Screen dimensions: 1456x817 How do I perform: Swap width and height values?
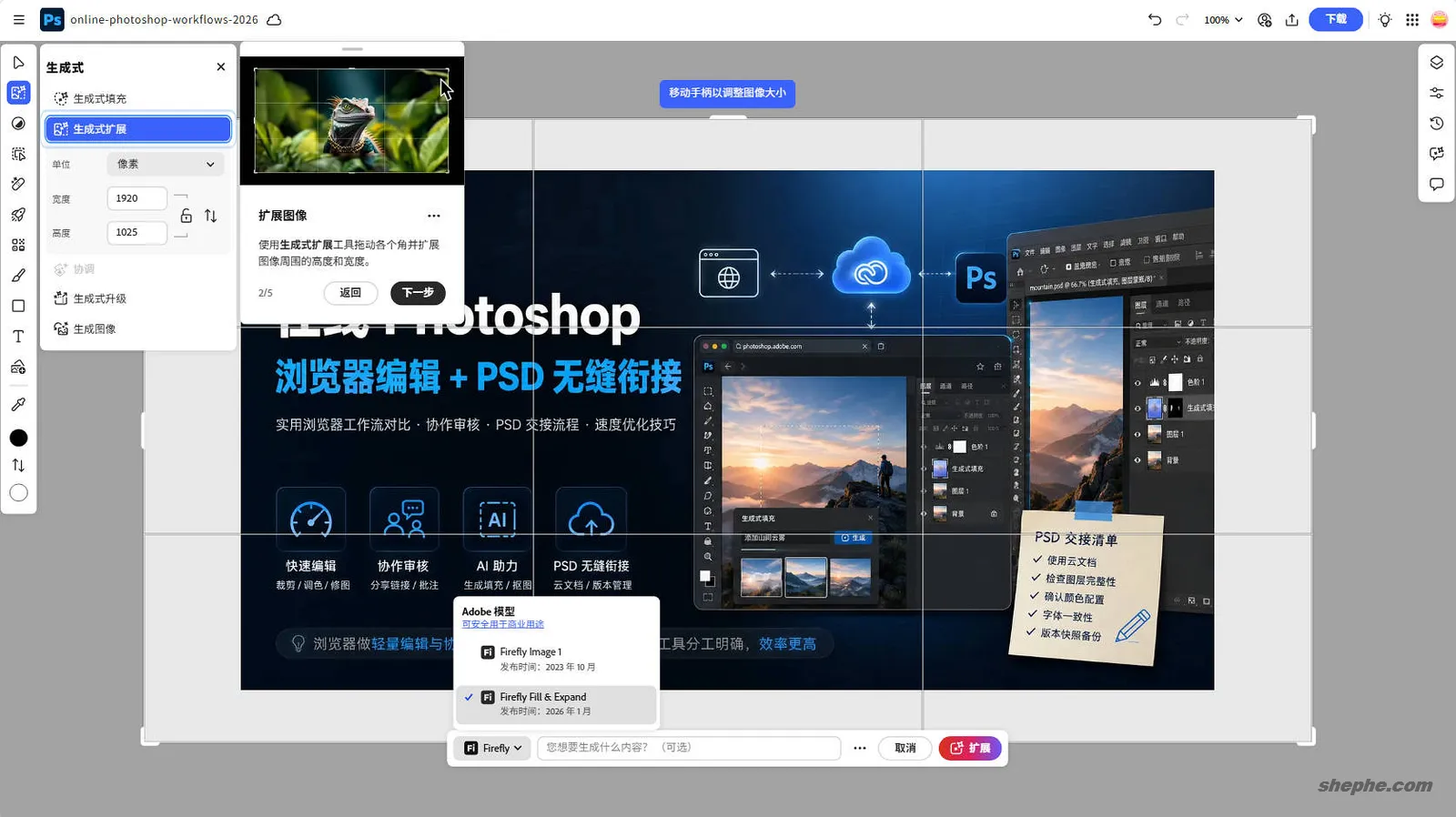pyautogui.click(x=210, y=216)
